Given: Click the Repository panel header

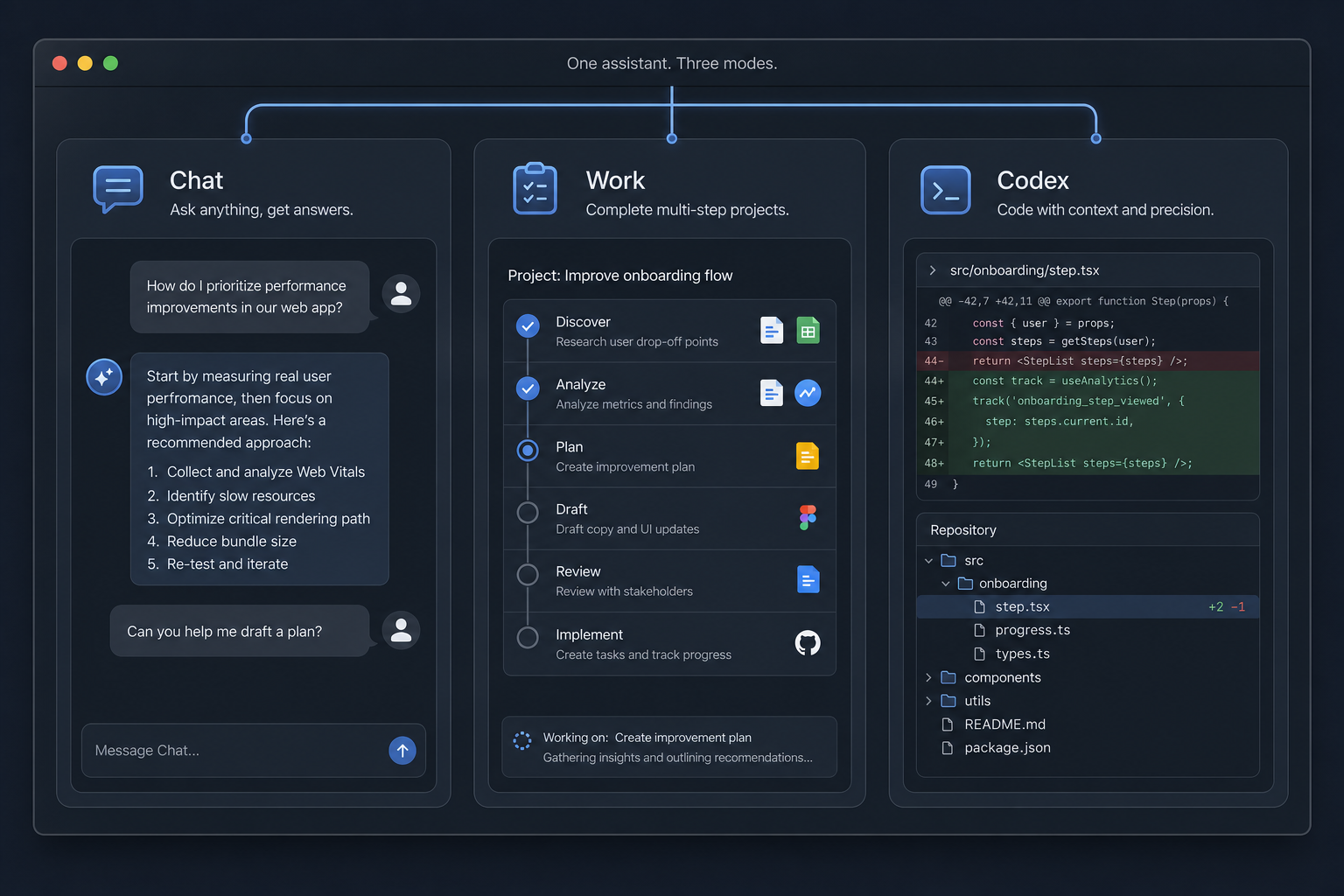Looking at the screenshot, I should click(x=1088, y=530).
